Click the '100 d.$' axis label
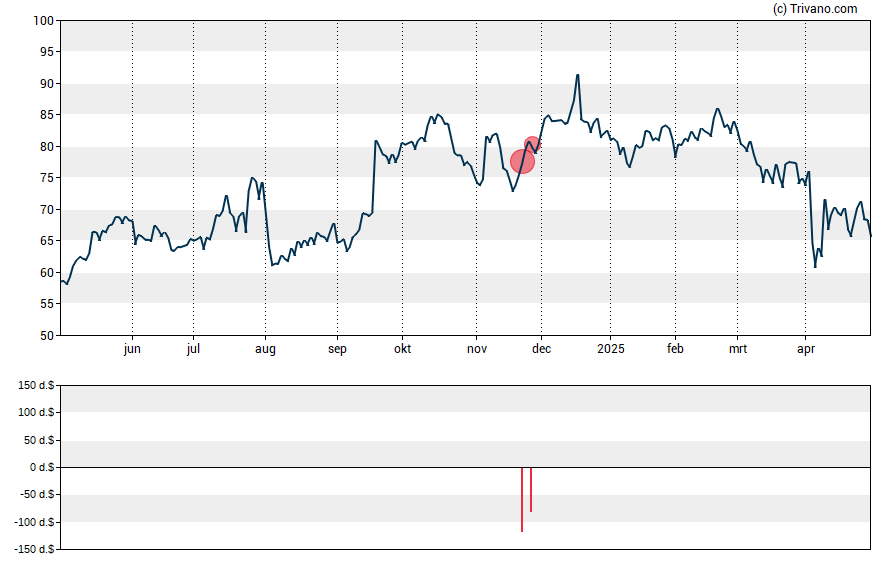 coord(36,412)
